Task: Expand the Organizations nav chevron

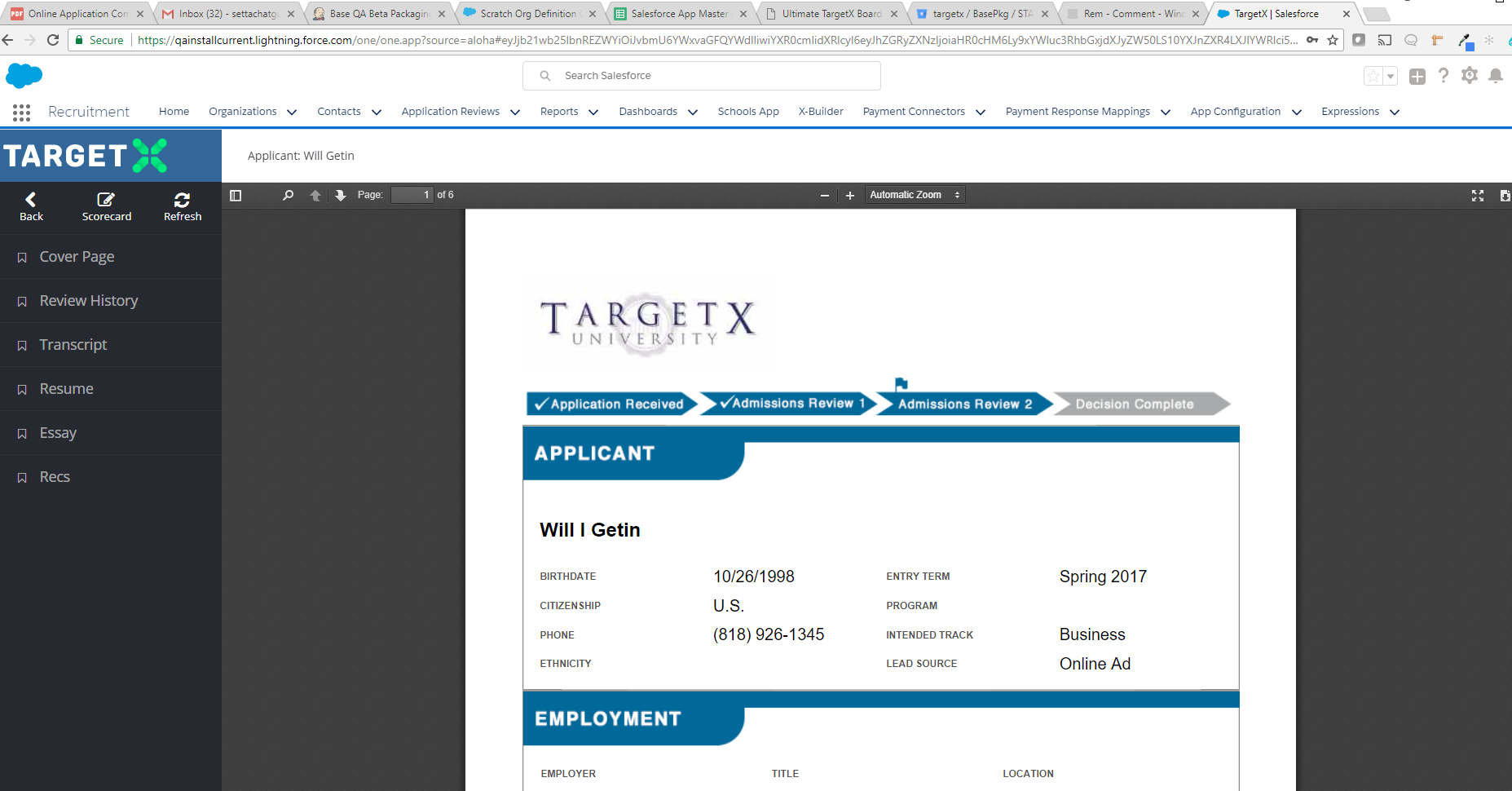Action: point(292,113)
